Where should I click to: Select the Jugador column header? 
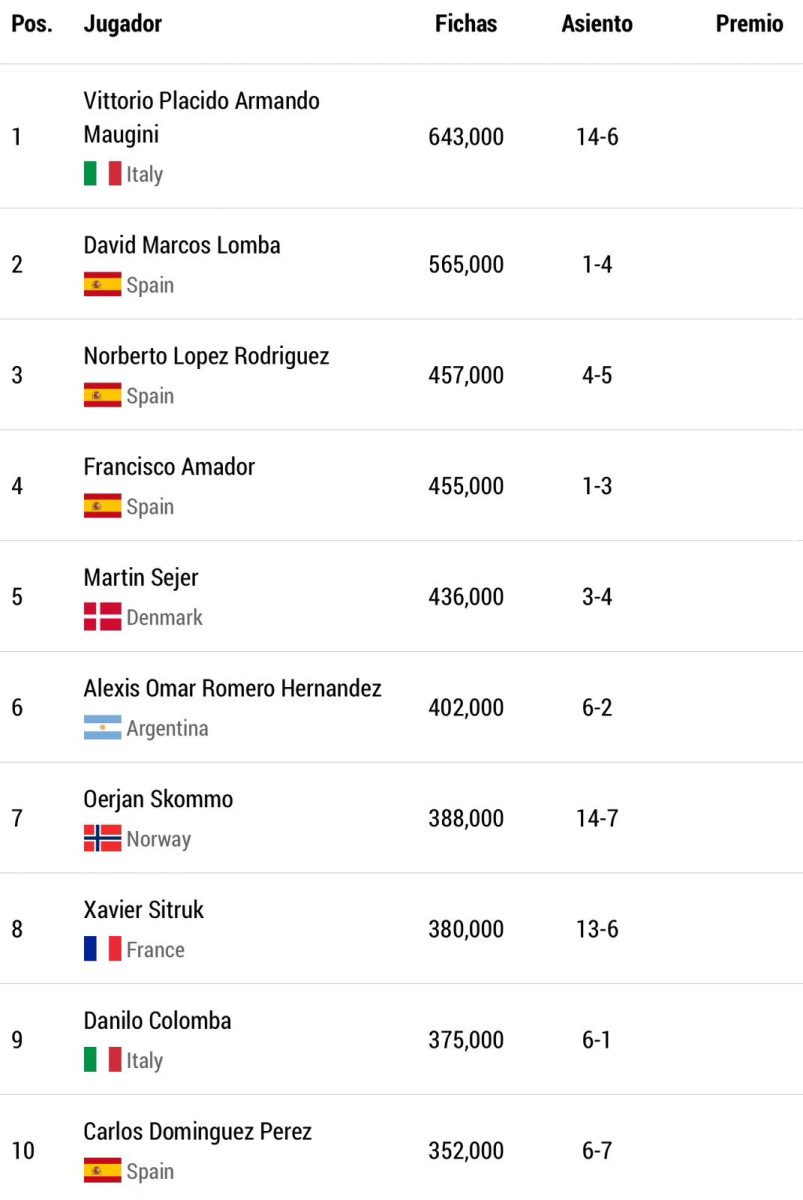pyautogui.click(x=123, y=24)
